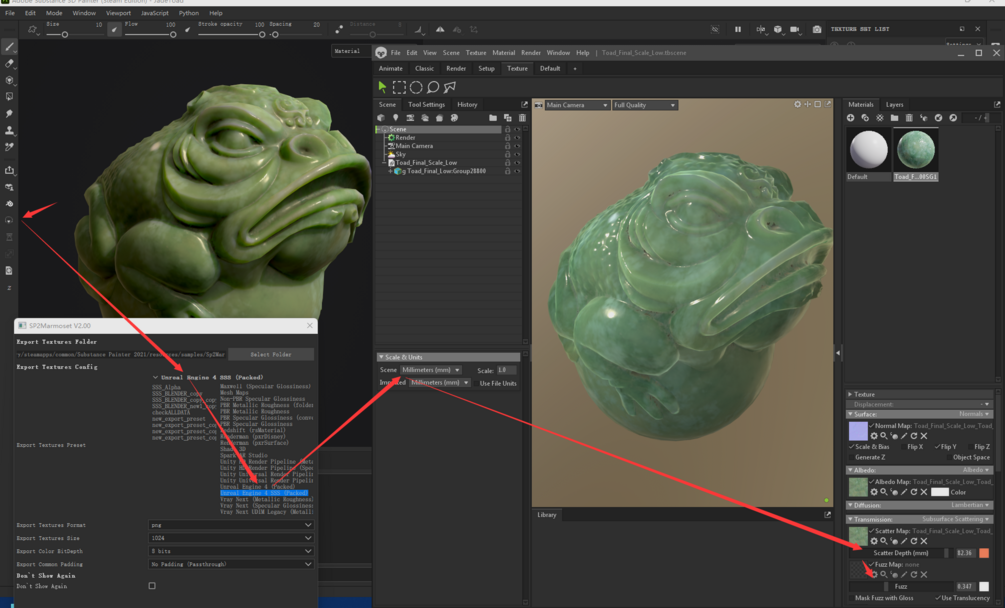Open the Main Camera dropdown

coord(576,105)
